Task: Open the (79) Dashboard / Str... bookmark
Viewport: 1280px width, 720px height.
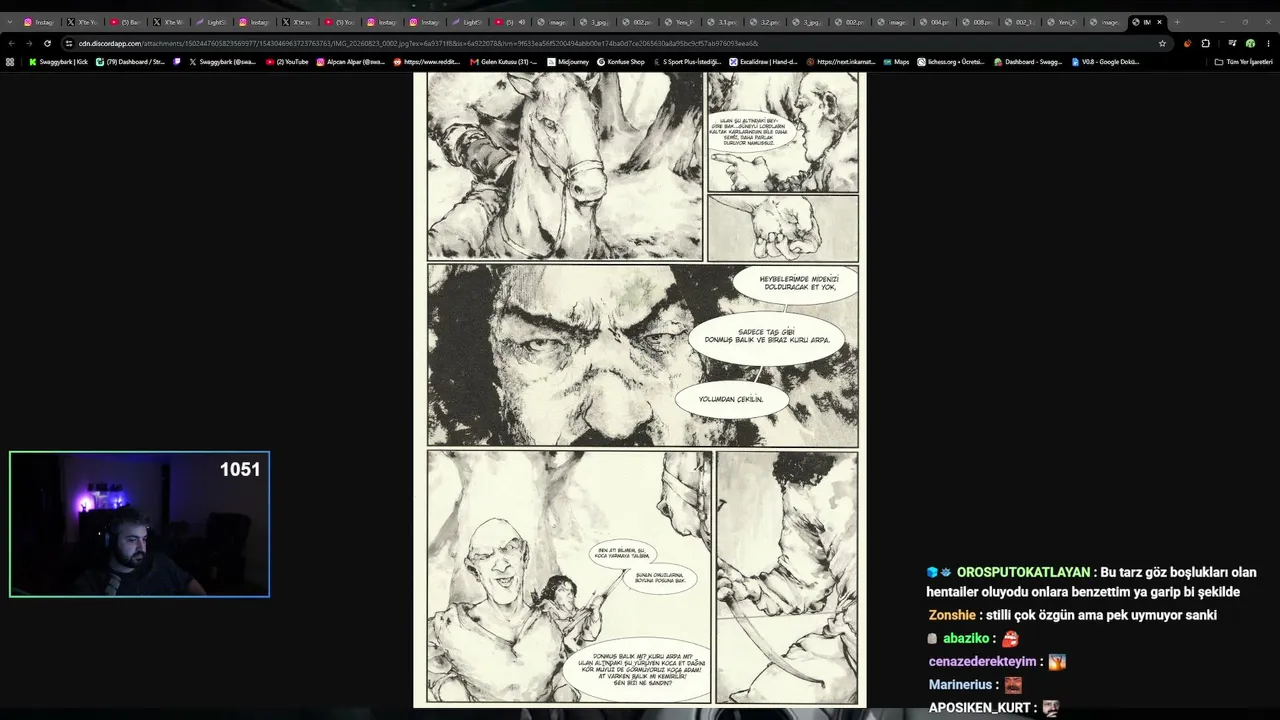Action: click(130, 62)
